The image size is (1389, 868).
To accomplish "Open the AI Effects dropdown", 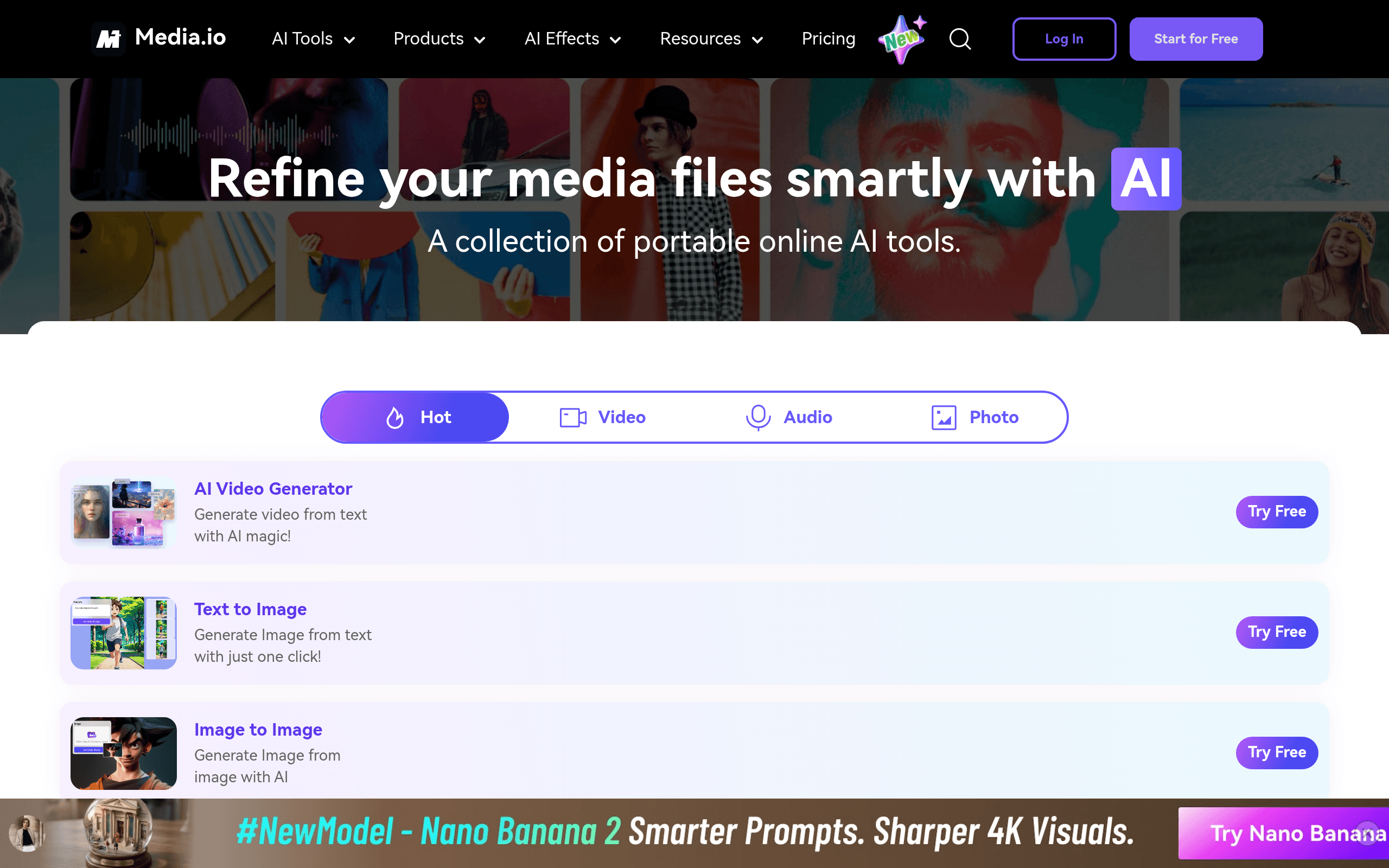I will (x=573, y=39).
